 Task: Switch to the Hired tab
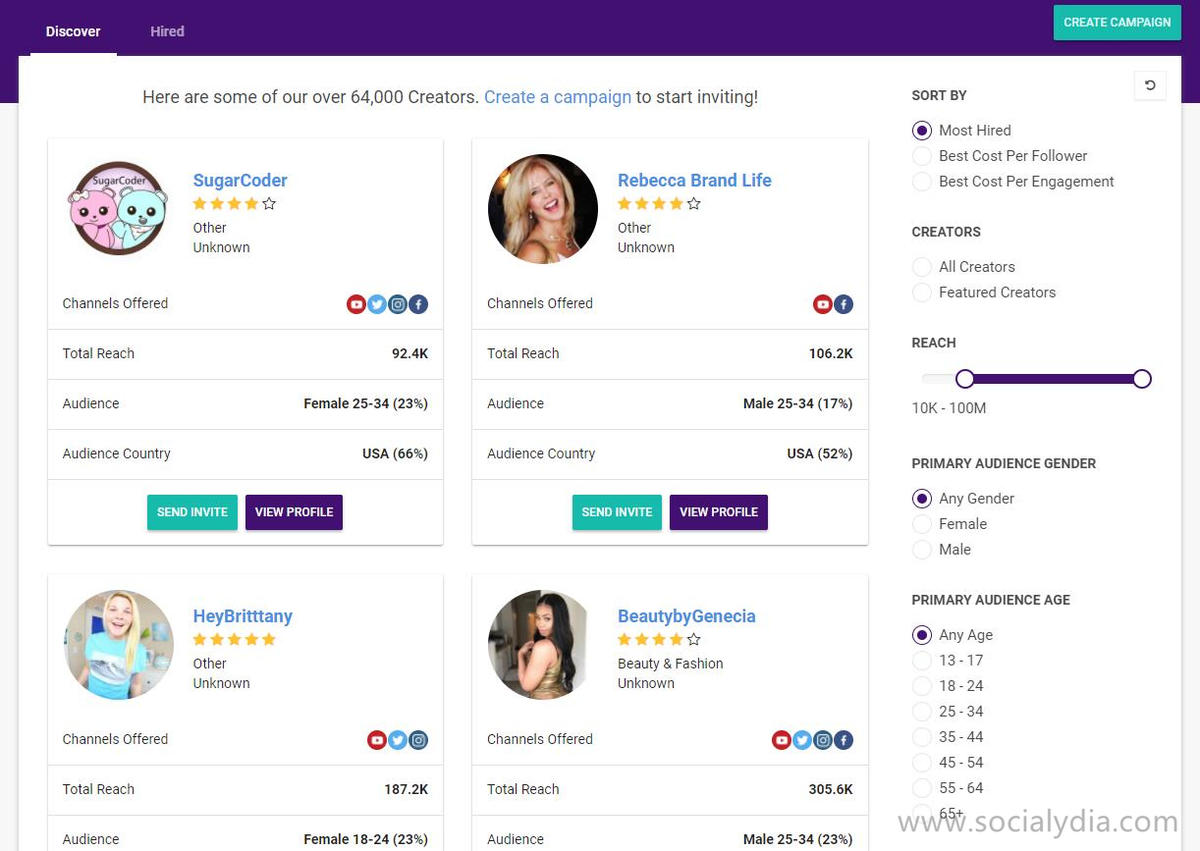click(167, 31)
